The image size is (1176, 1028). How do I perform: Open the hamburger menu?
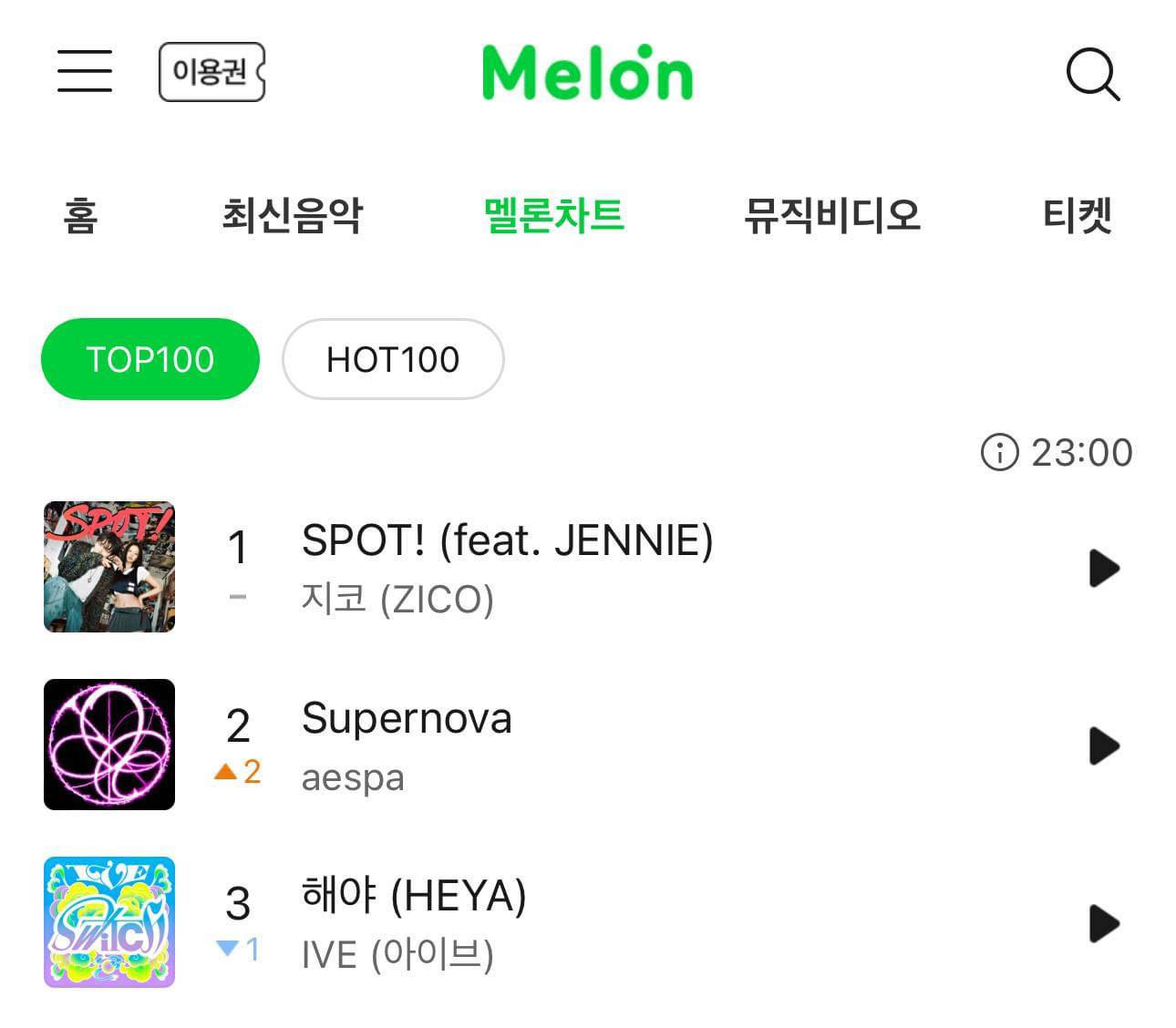pos(85,71)
